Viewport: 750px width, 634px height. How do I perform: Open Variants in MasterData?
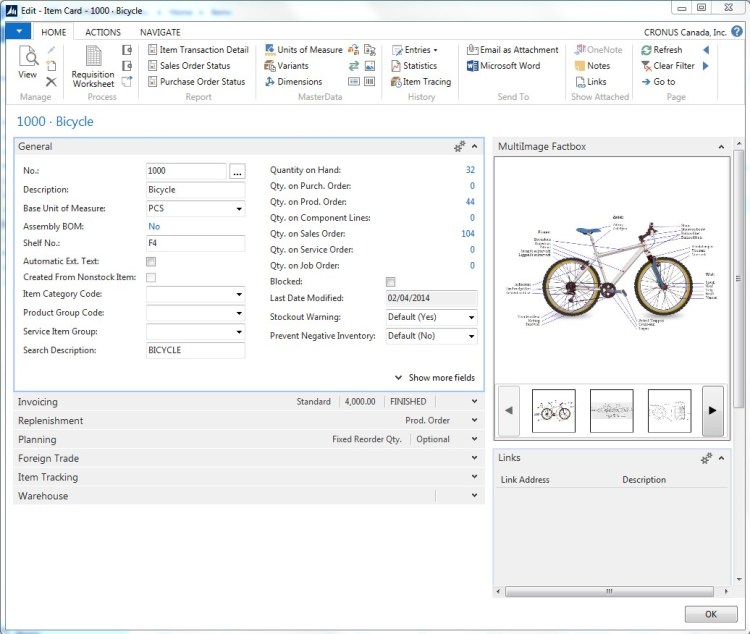pyautogui.click(x=287, y=66)
